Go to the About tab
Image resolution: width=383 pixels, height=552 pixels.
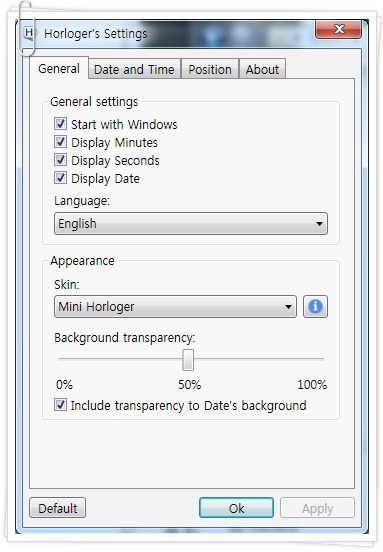point(262,69)
